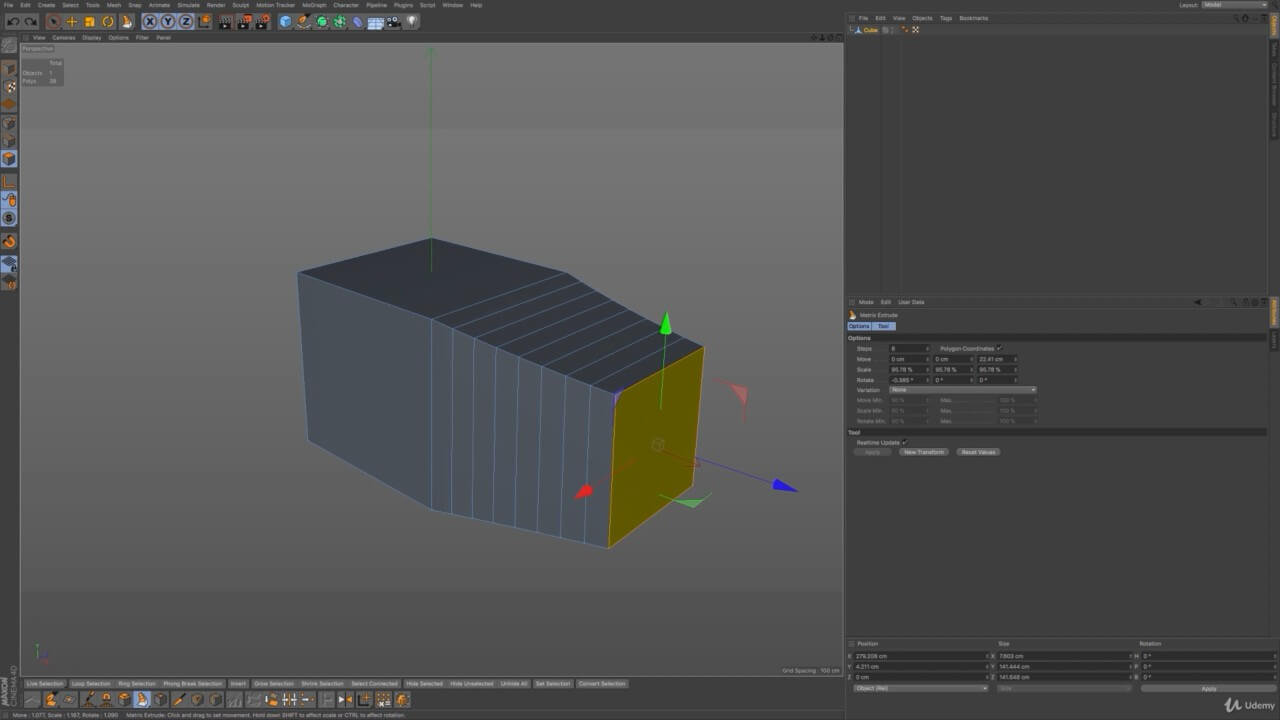This screenshot has width=1280, height=720.
Task: Open the Variation dropdown
Action: (962, 390)
